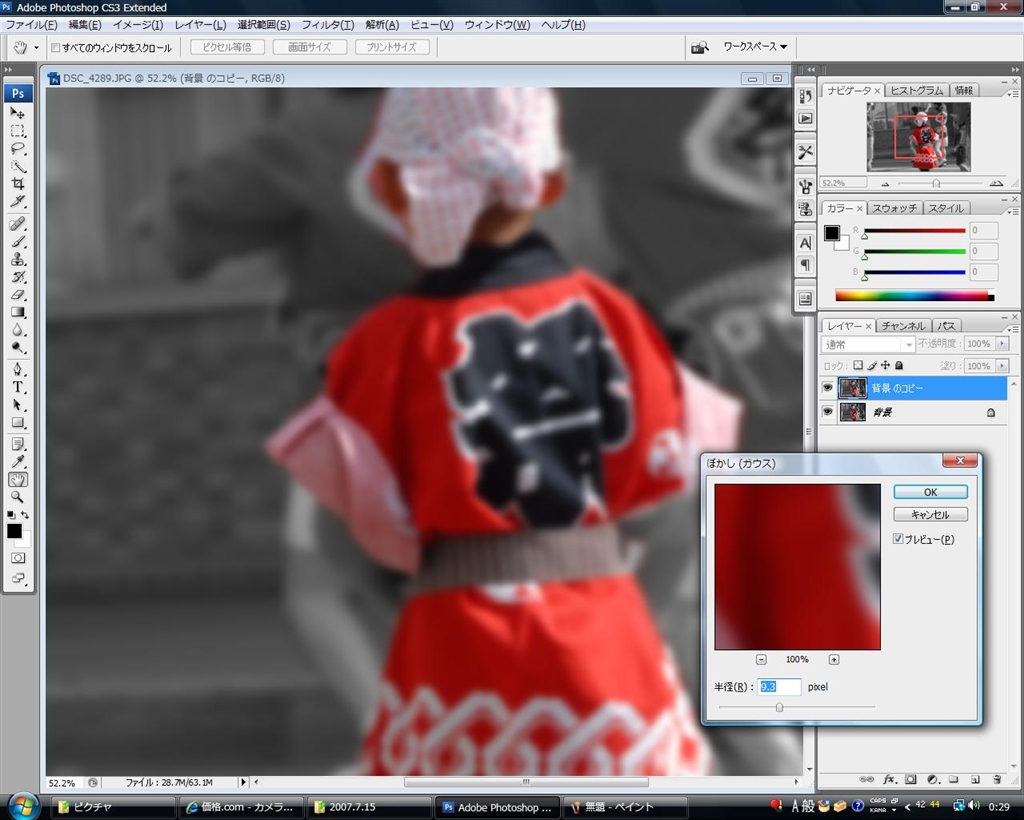The width and height of the screenshot is (1024, 820).
Task: Open Adobe Bridge from options bar
Action: 699,47
